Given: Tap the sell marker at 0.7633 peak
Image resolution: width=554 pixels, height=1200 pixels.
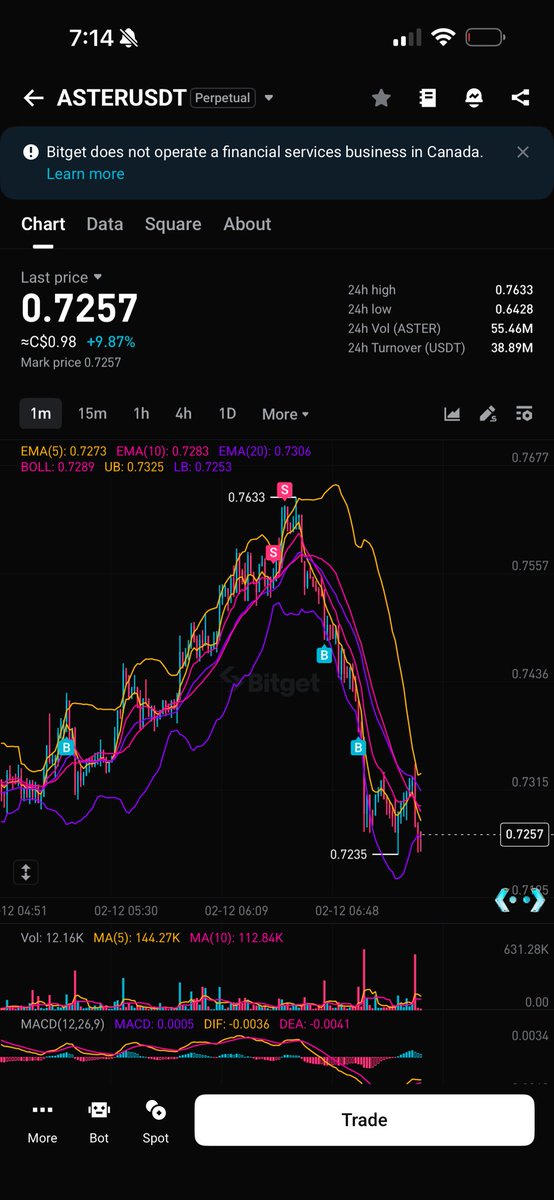Looking at the screenshot, I should click(285, 490).
